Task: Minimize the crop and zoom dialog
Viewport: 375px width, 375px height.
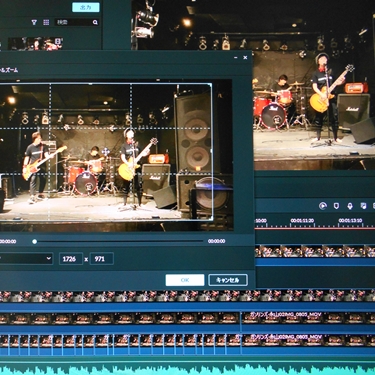Action: 236,58
